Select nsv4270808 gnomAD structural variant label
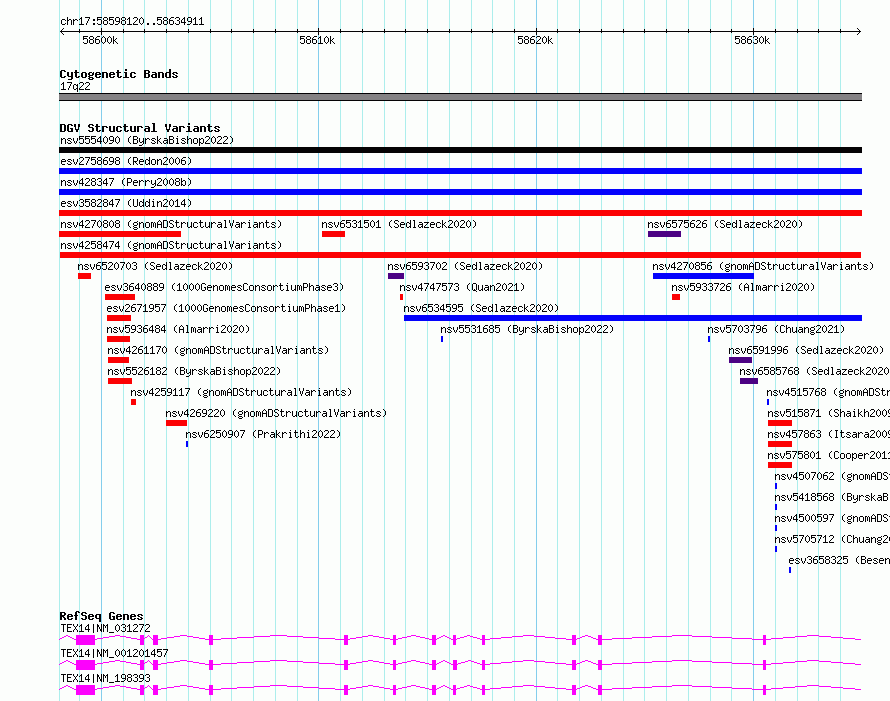Viewport: 890px width, 701px height. coord(171,224)
